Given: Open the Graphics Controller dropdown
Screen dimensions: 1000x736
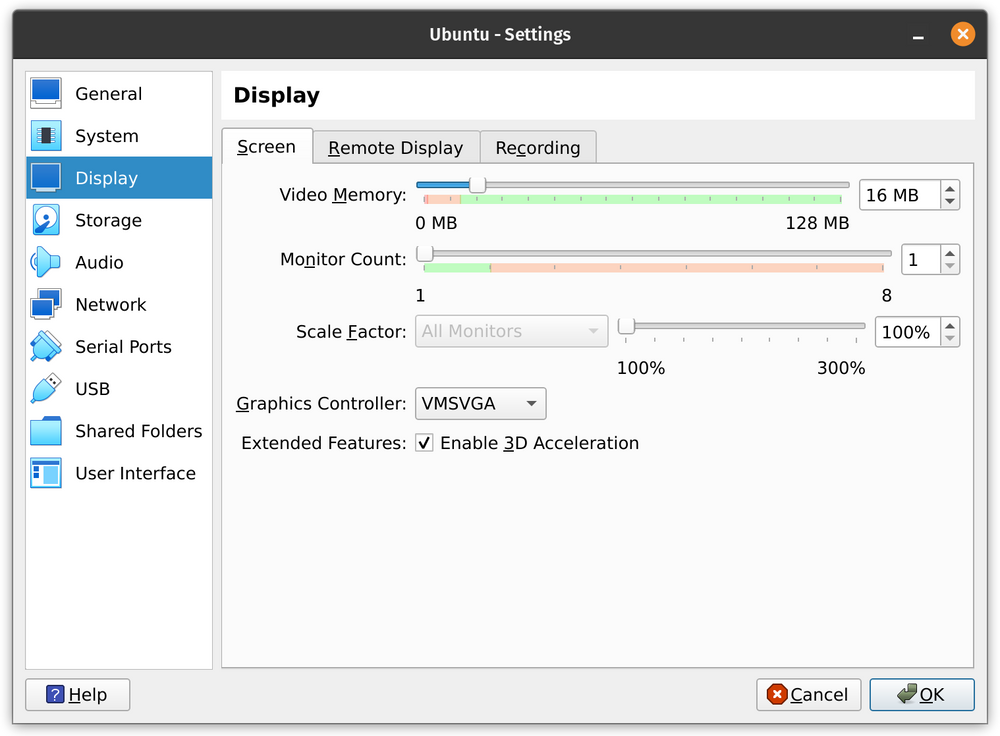Looking at the screenshot, I should click(480, 403).
